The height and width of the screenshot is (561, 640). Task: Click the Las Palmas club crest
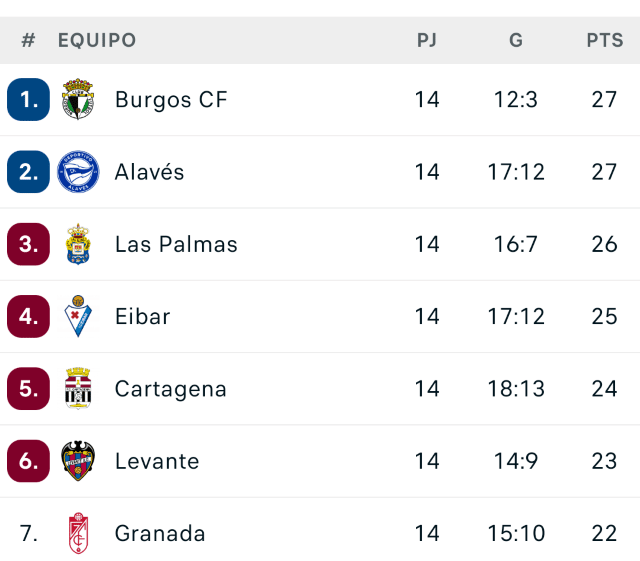[78, 244]
